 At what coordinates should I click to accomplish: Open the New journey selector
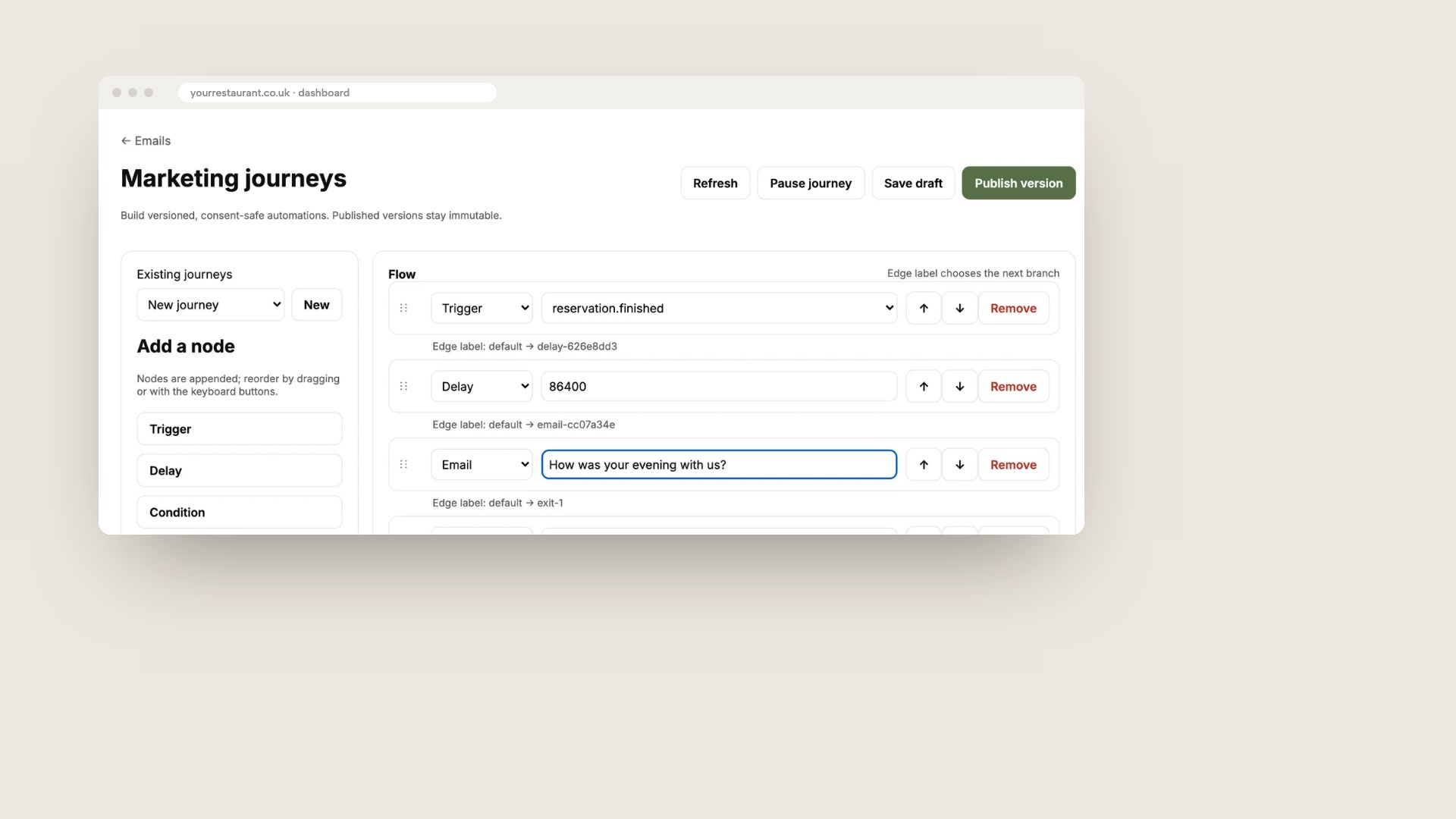(210, 304)
